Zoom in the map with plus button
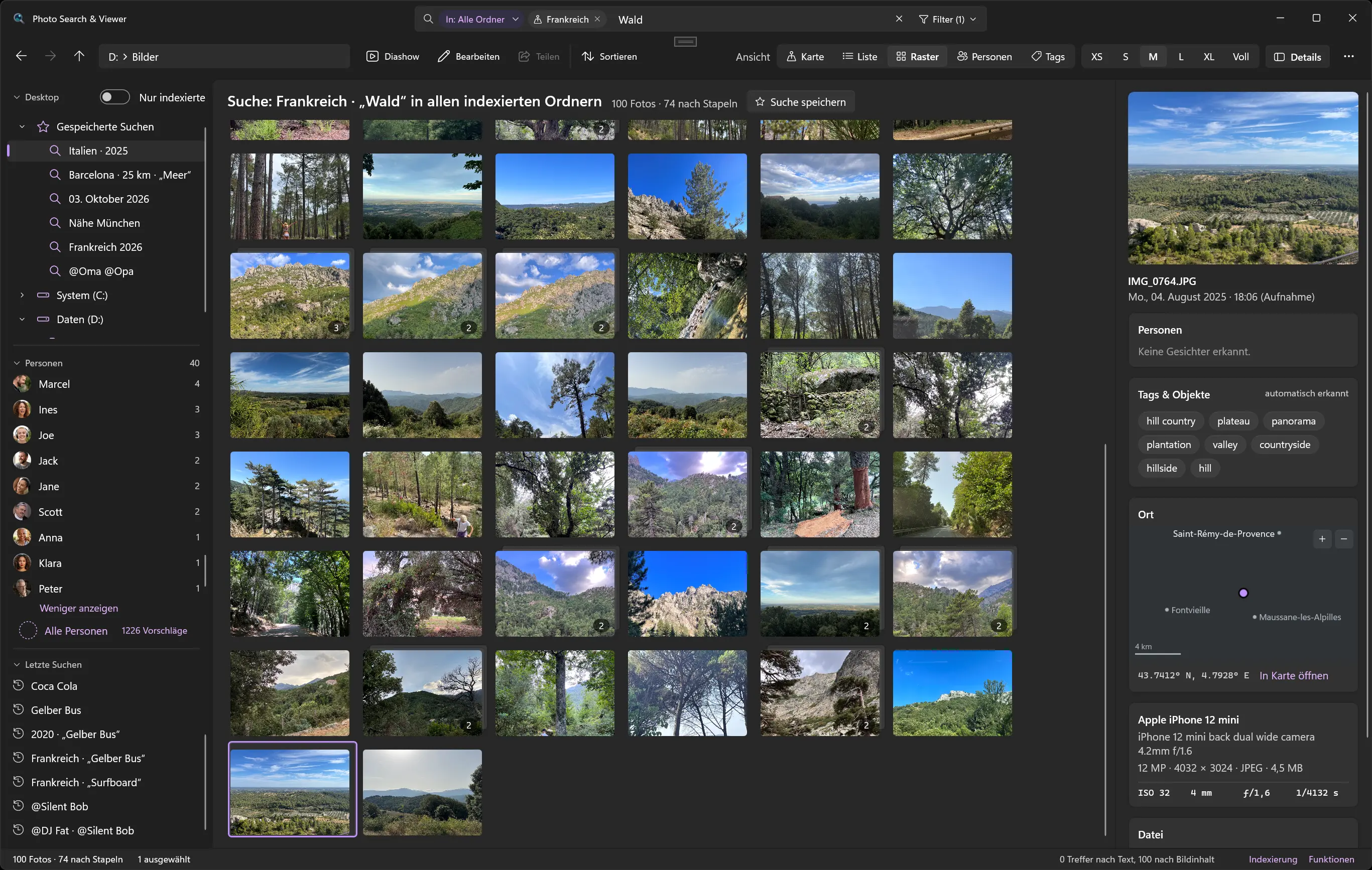 pos(1322,539)
